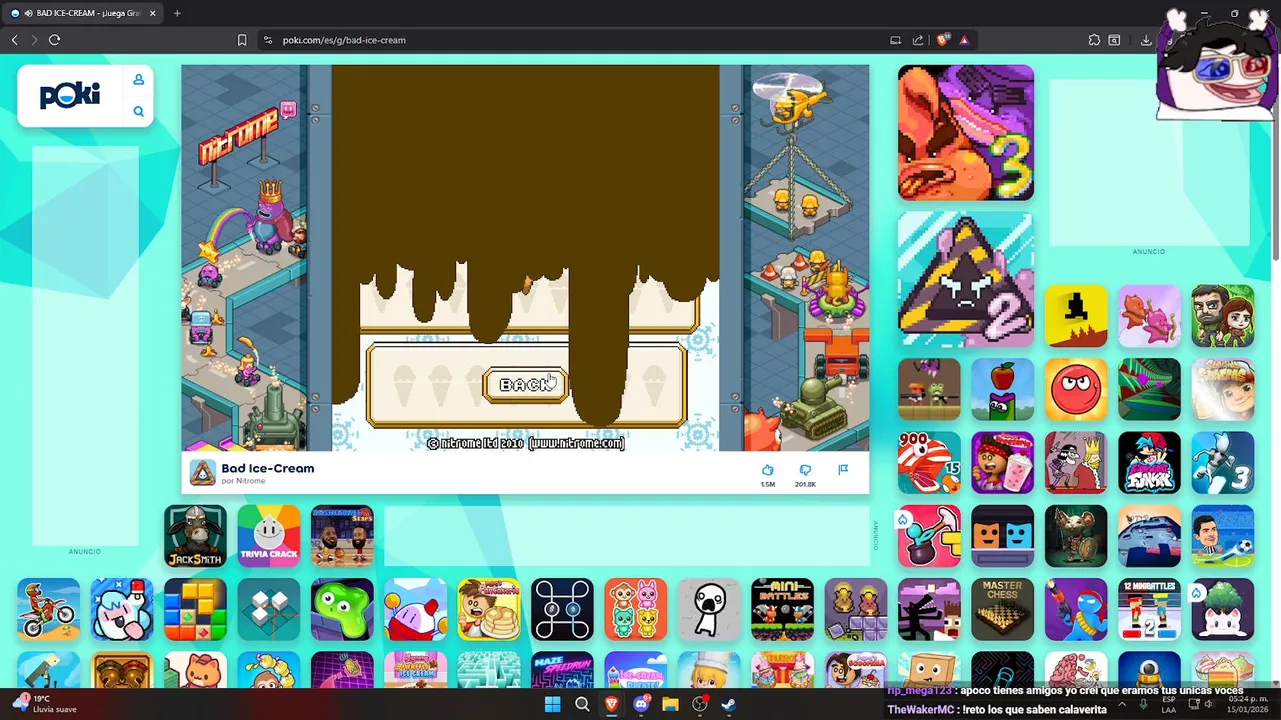The width and height of the screenshot is (1281, 720).
Task: Open a new browser tab
Action: pyautogui.click(x=177, y=13)
